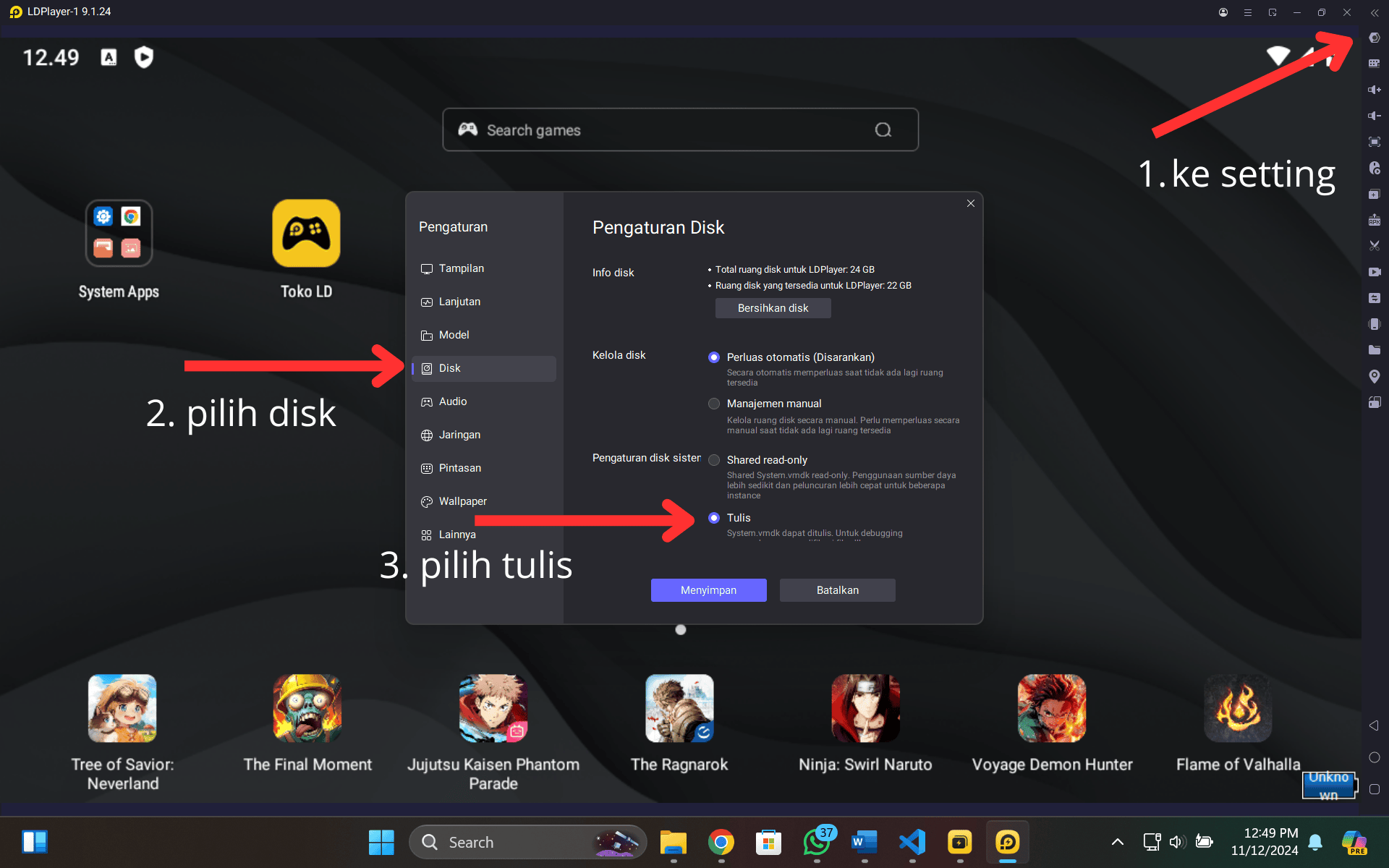Screen dimensions: 1389x868
Task: Switch to the Audio settings tab
Action: pyautogui.click(x=453, y=401)
